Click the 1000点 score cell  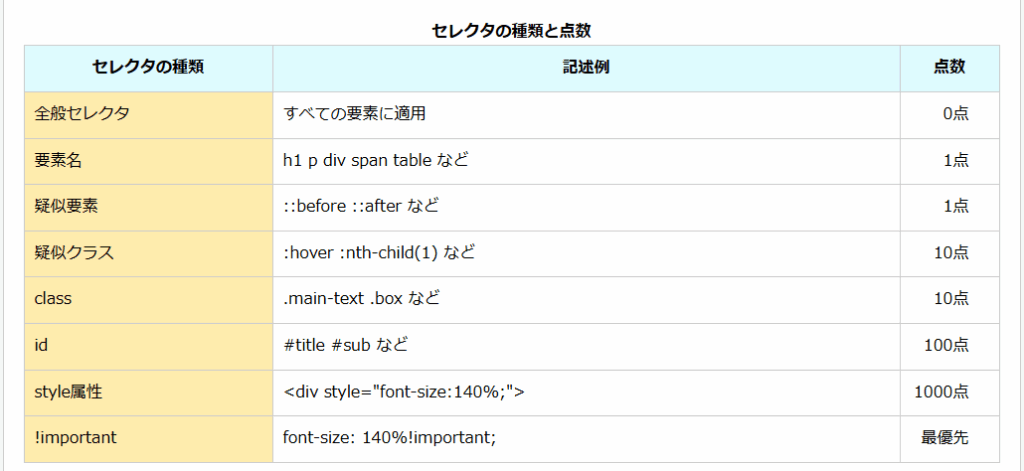pyautogui.click(x=950, y=393)
